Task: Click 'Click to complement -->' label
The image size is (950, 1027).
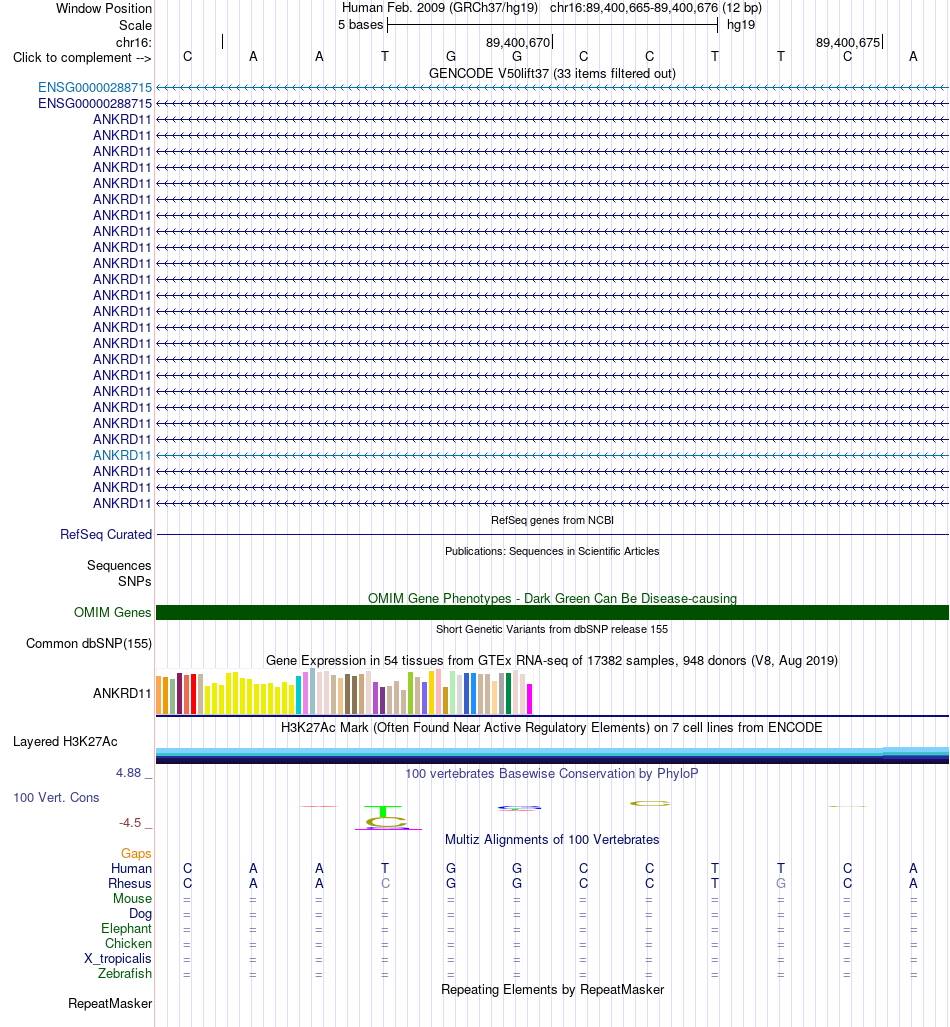Action: click(x=82, y=58)
